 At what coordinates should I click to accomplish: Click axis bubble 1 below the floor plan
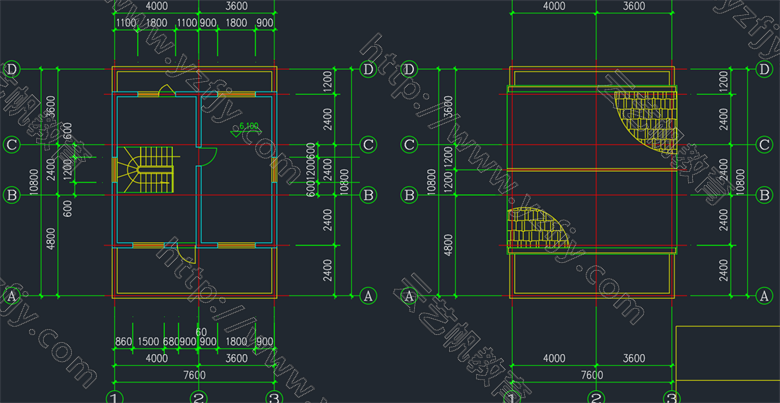(x=115, y=397)
